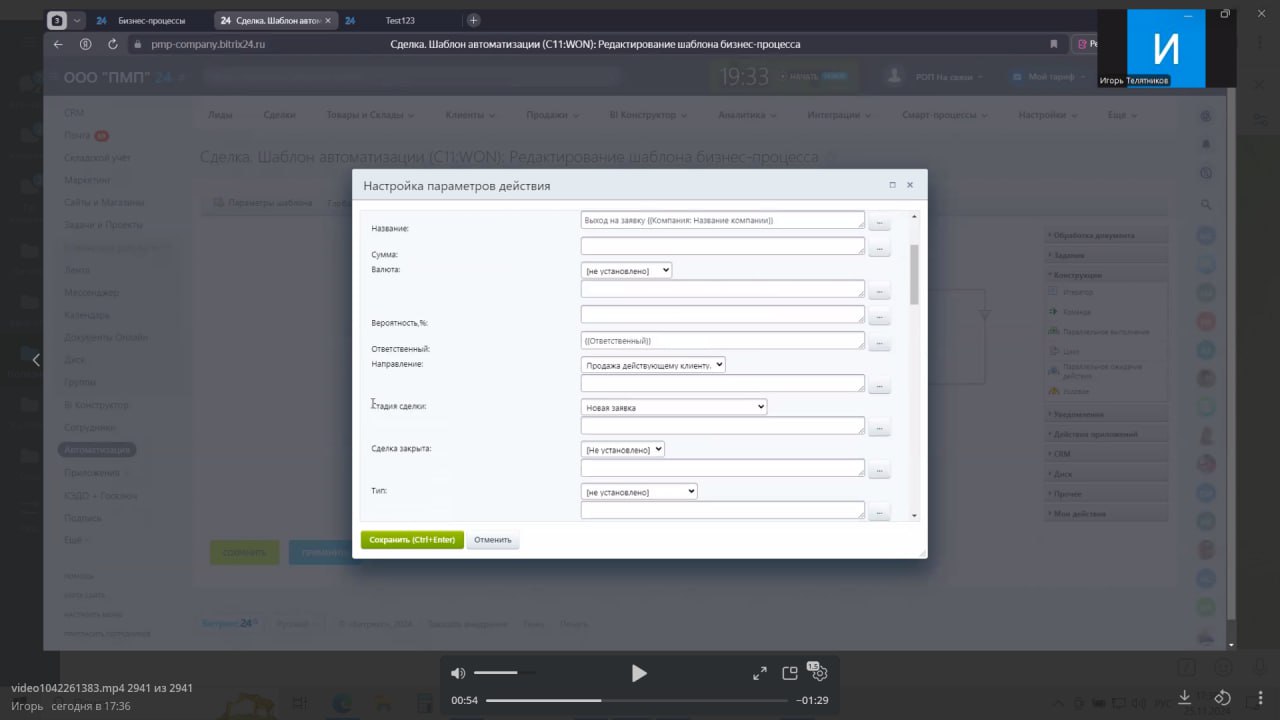Viewport: 1280px width, 720px height.
Task: Open the Интеграции menu
Action: pos(839,115)
